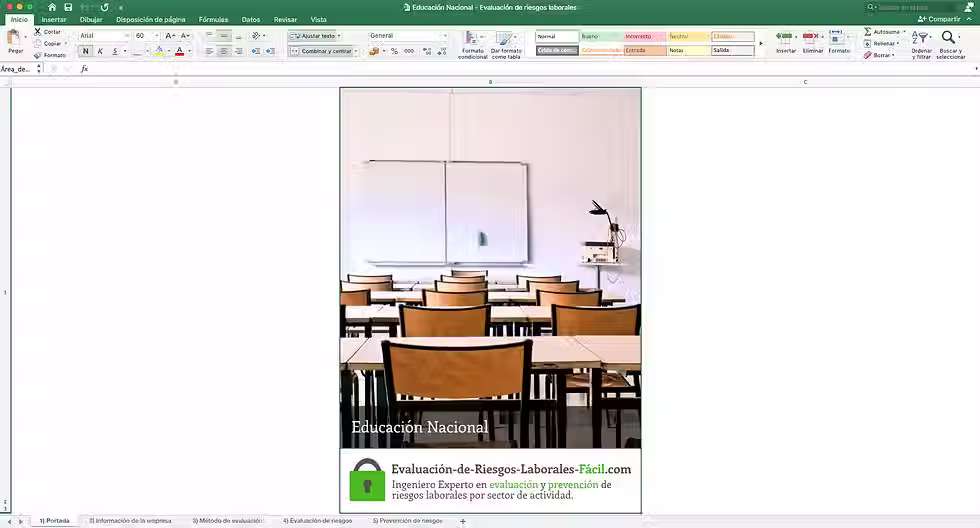Decrease decimal places
Viewport: 980px width, 528px height.
click(x=442, y=51)
